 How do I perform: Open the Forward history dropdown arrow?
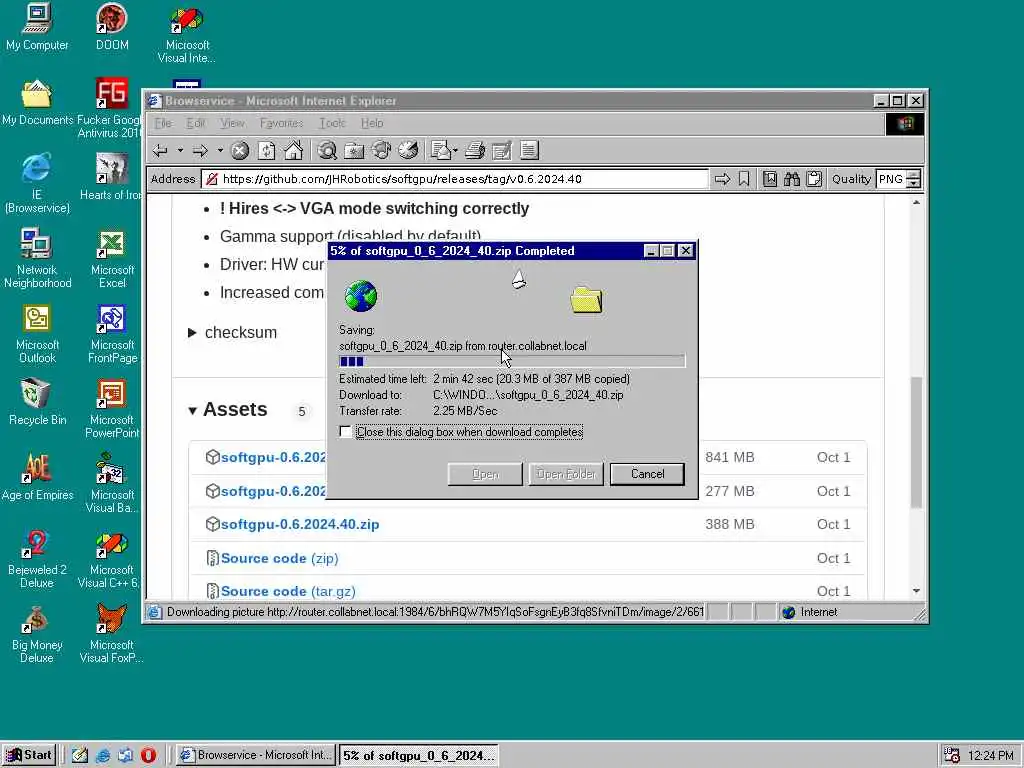tap(220, 151)
